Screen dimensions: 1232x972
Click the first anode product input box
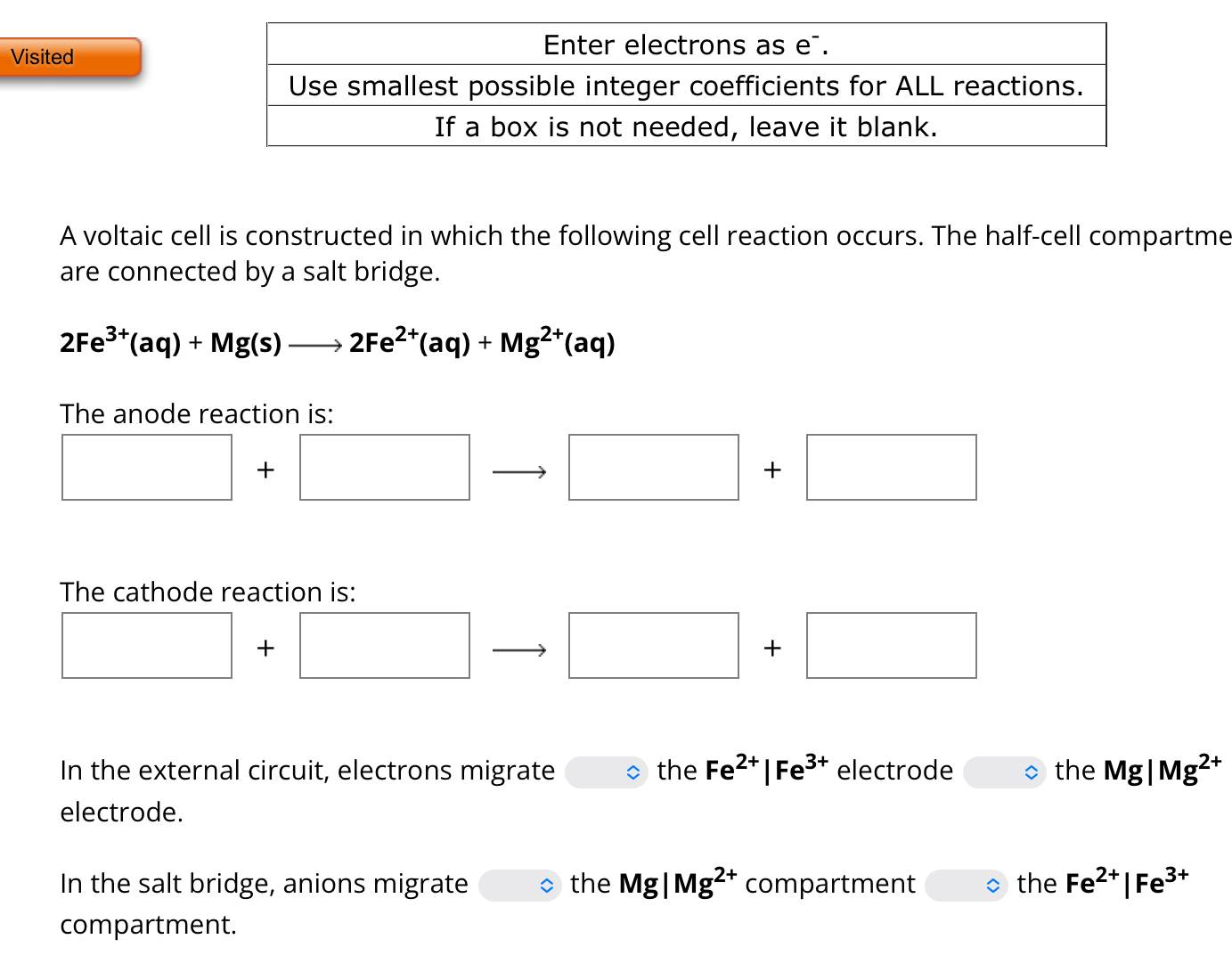pos(653,467)
